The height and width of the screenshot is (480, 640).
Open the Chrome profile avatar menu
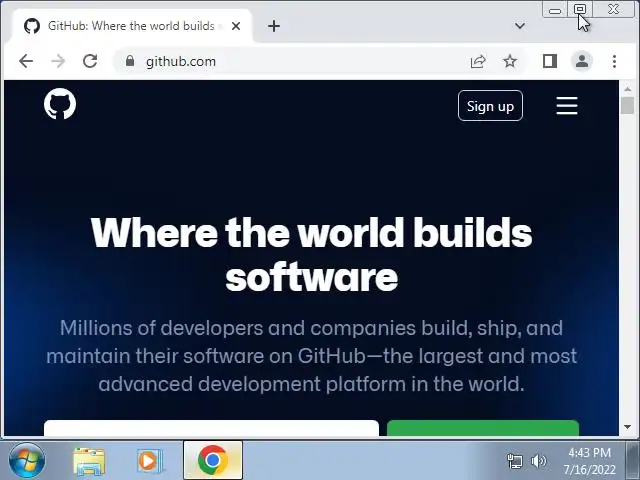click(582, 61)
